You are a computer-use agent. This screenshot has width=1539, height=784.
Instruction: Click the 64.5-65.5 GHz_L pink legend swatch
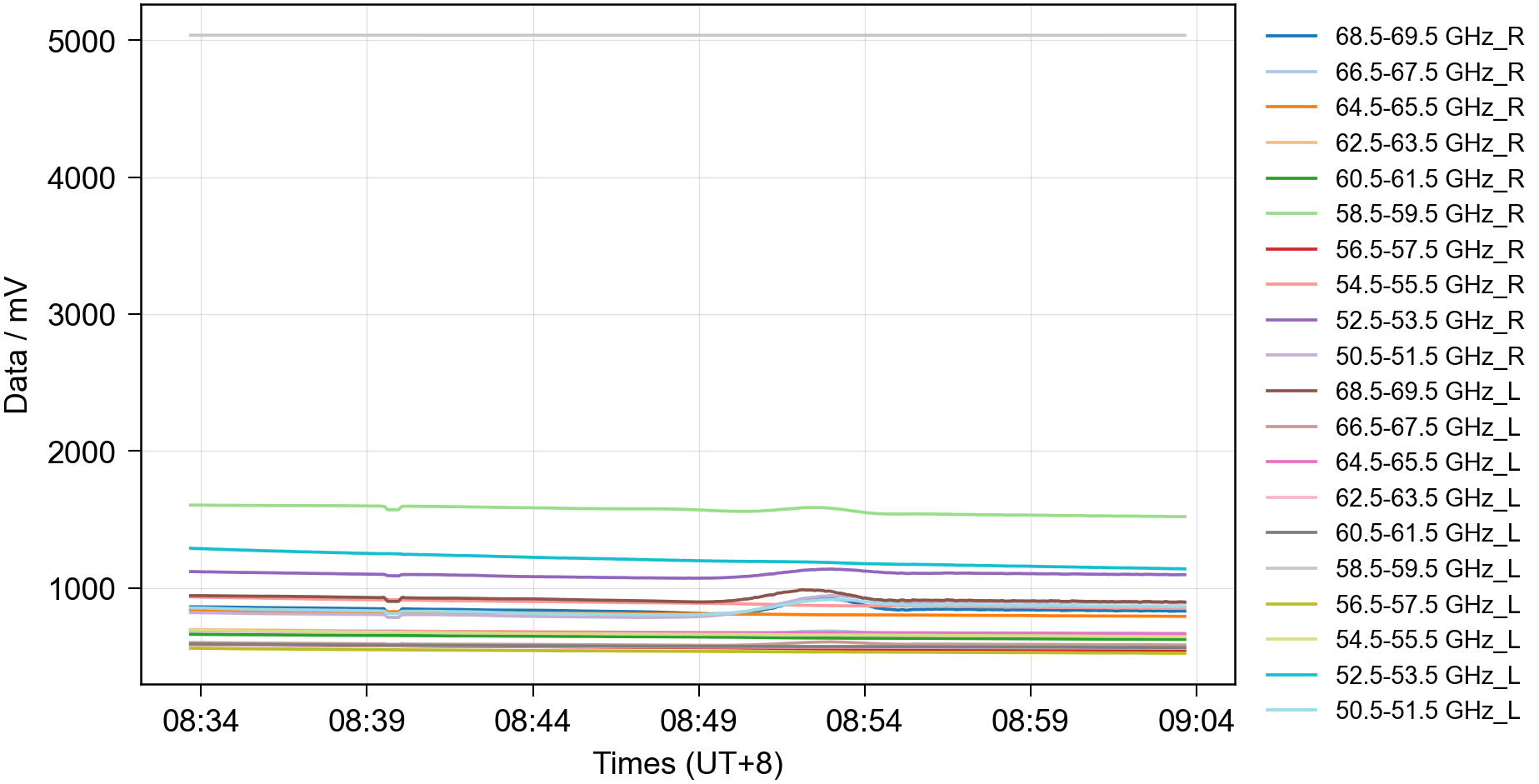[1291, 462]
